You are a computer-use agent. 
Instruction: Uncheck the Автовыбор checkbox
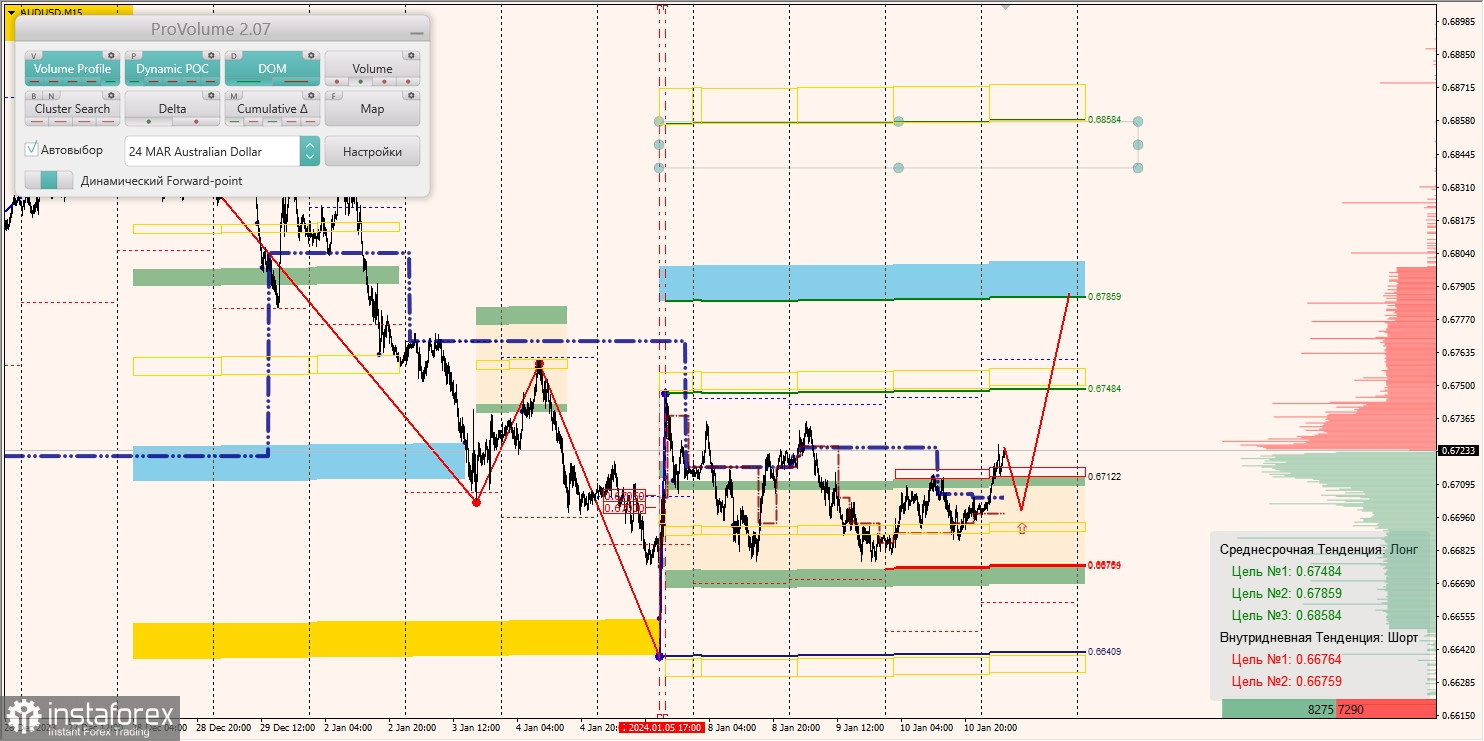pos(32,149)
